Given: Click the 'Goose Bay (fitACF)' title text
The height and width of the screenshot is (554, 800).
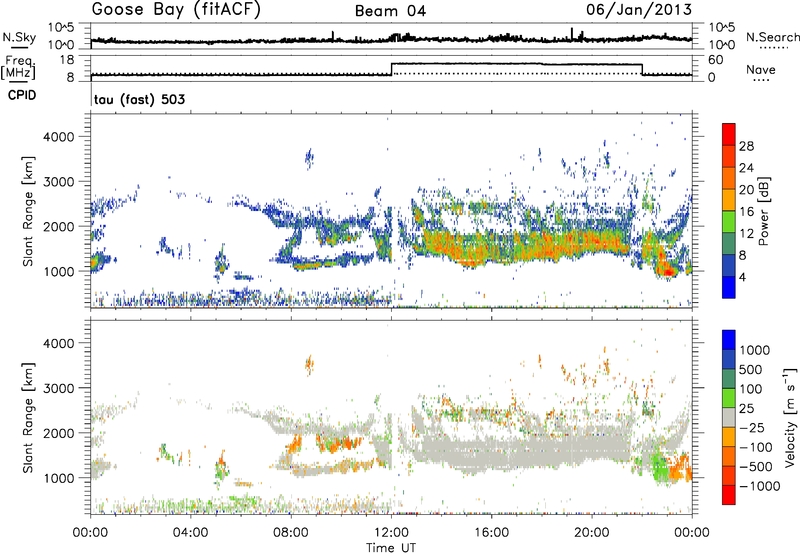Looking at the screenshot, I should [x=176, y=9].
